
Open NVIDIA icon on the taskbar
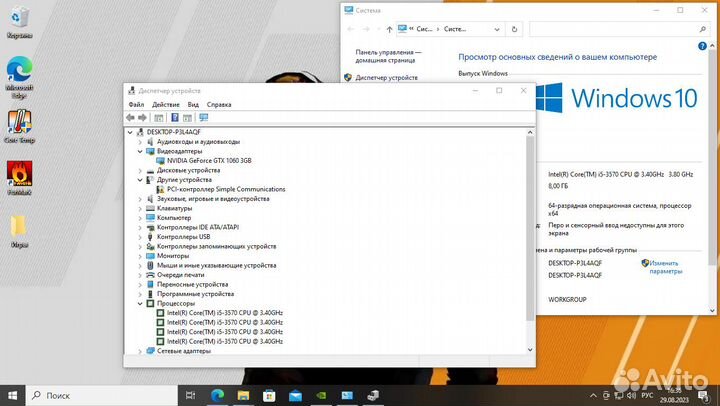(x=321, y=395)
